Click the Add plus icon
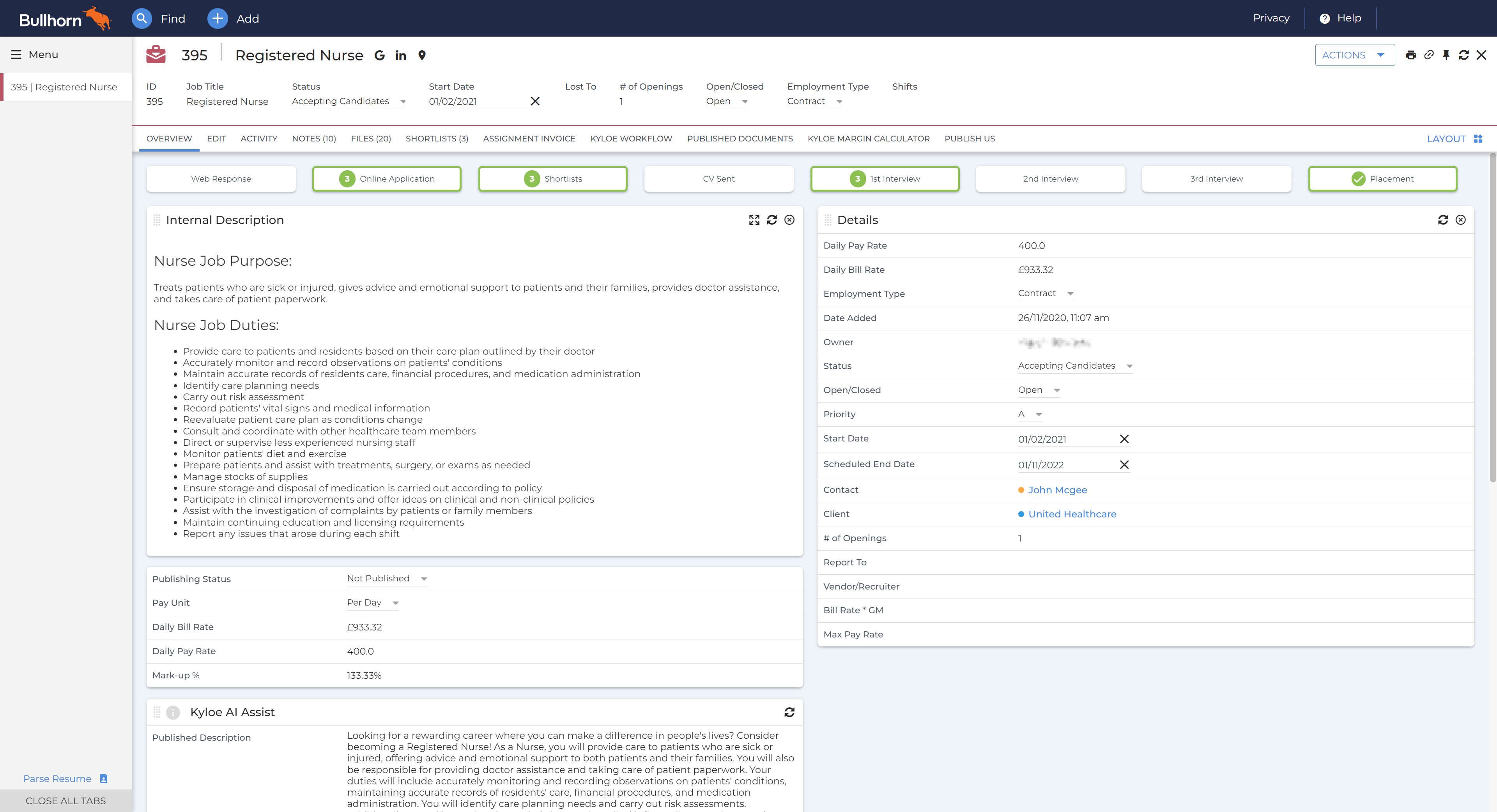 coord(218,19)
